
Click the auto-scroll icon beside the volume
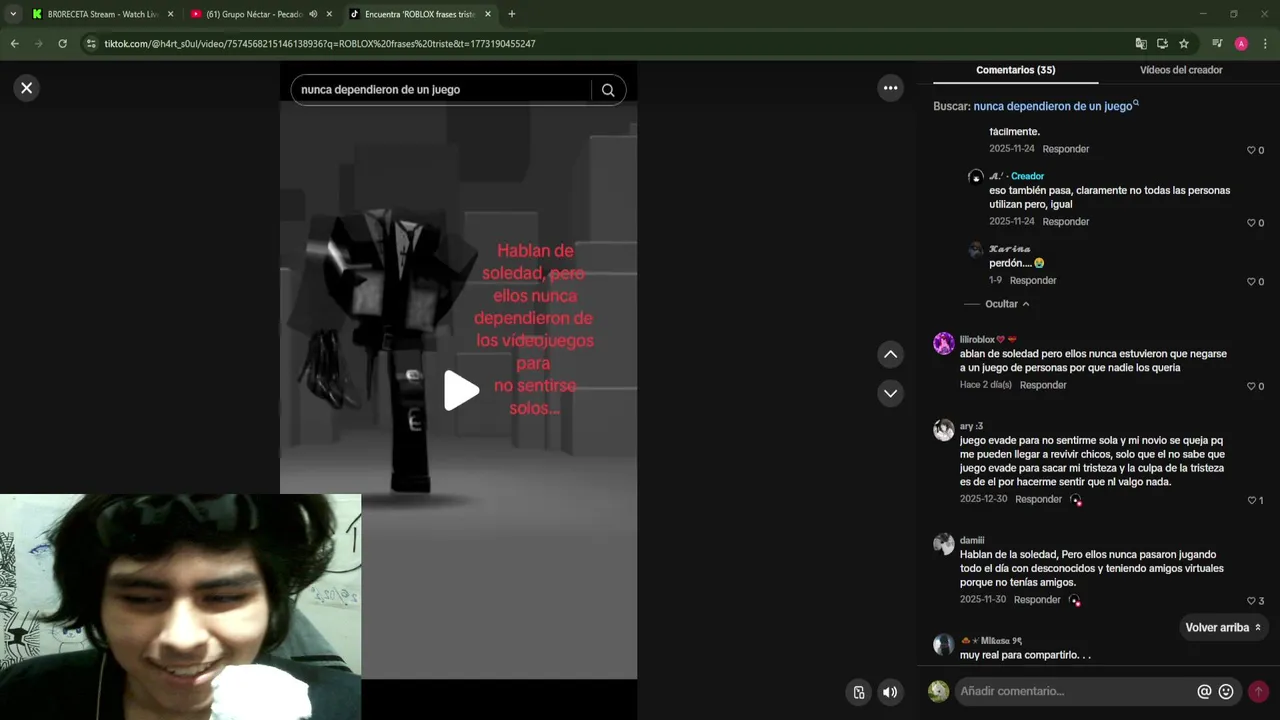point(859,692)
